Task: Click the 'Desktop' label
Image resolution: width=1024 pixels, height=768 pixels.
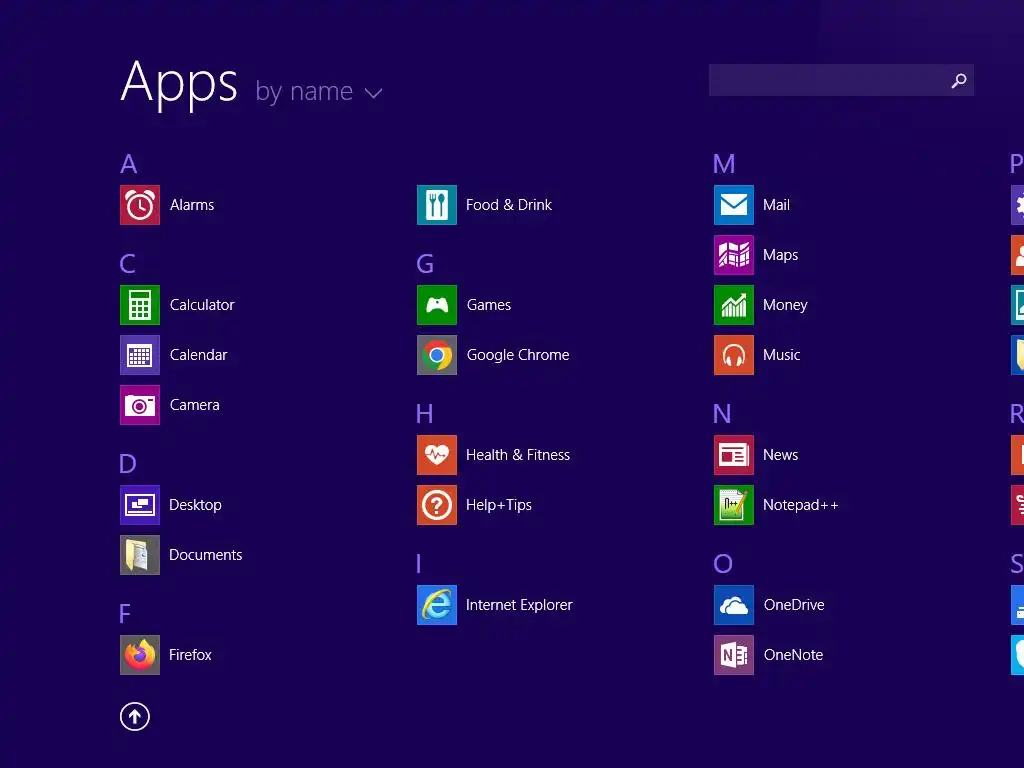Action: (195, 505)
